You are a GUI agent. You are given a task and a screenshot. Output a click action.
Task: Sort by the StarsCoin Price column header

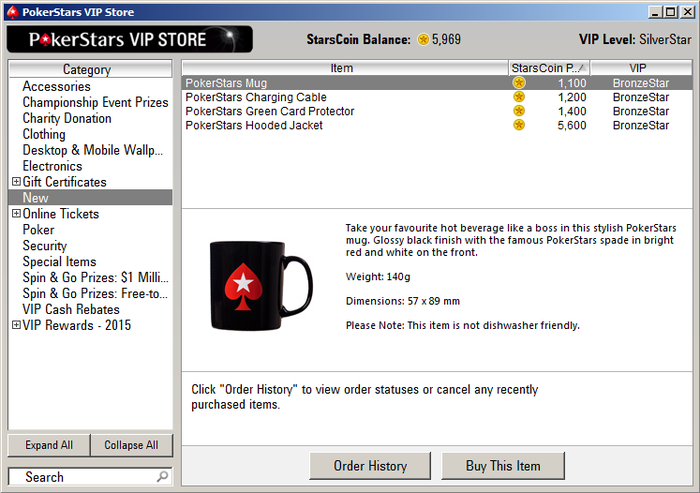(549, 68)
